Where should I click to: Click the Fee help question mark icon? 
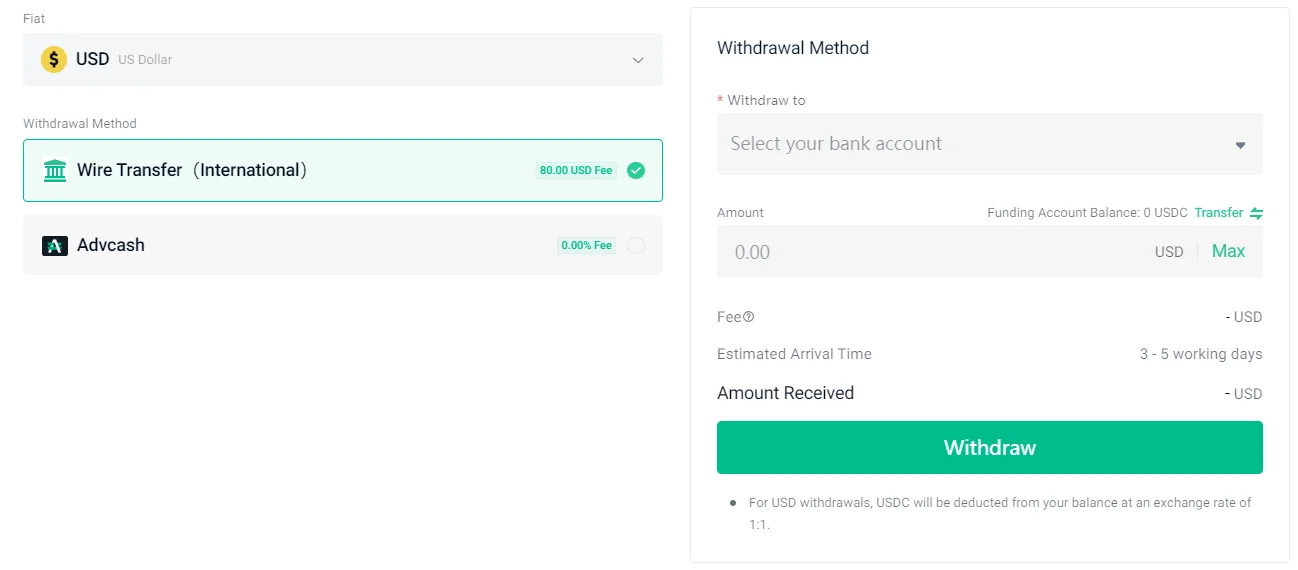coord(749,317)
